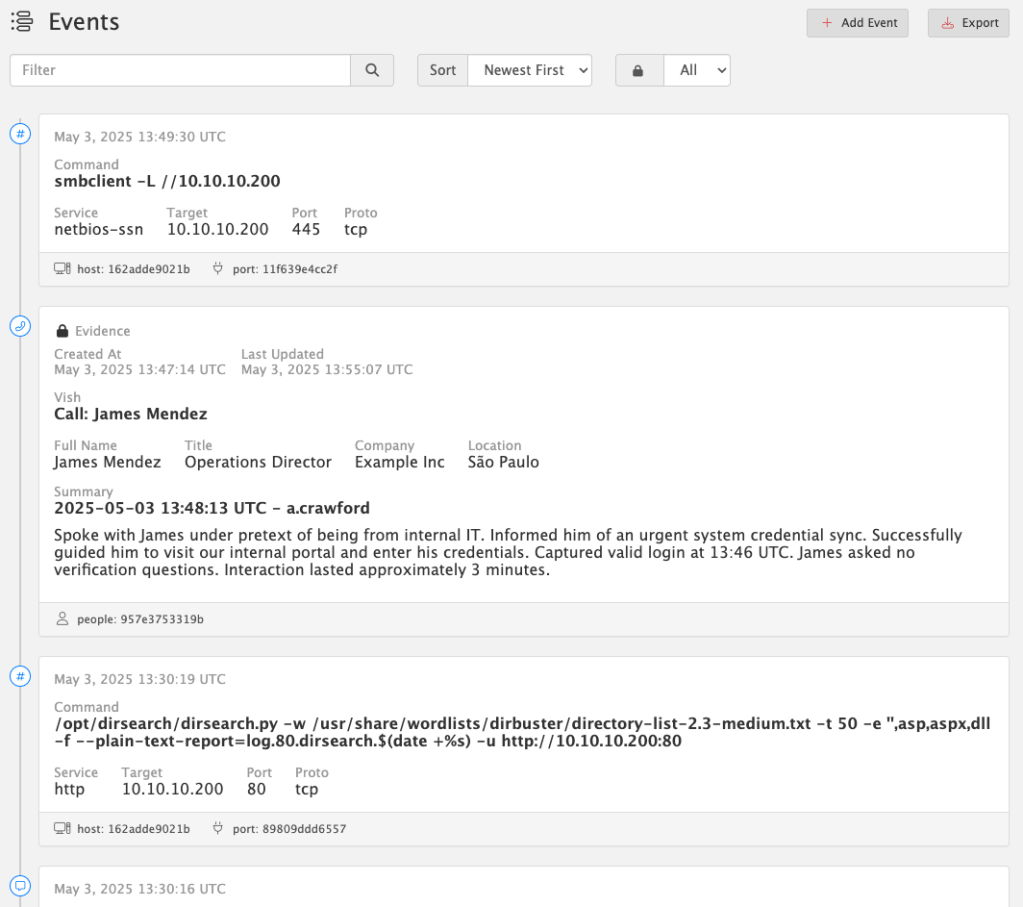Open the Newest First sort dropdown

(529, 70)
